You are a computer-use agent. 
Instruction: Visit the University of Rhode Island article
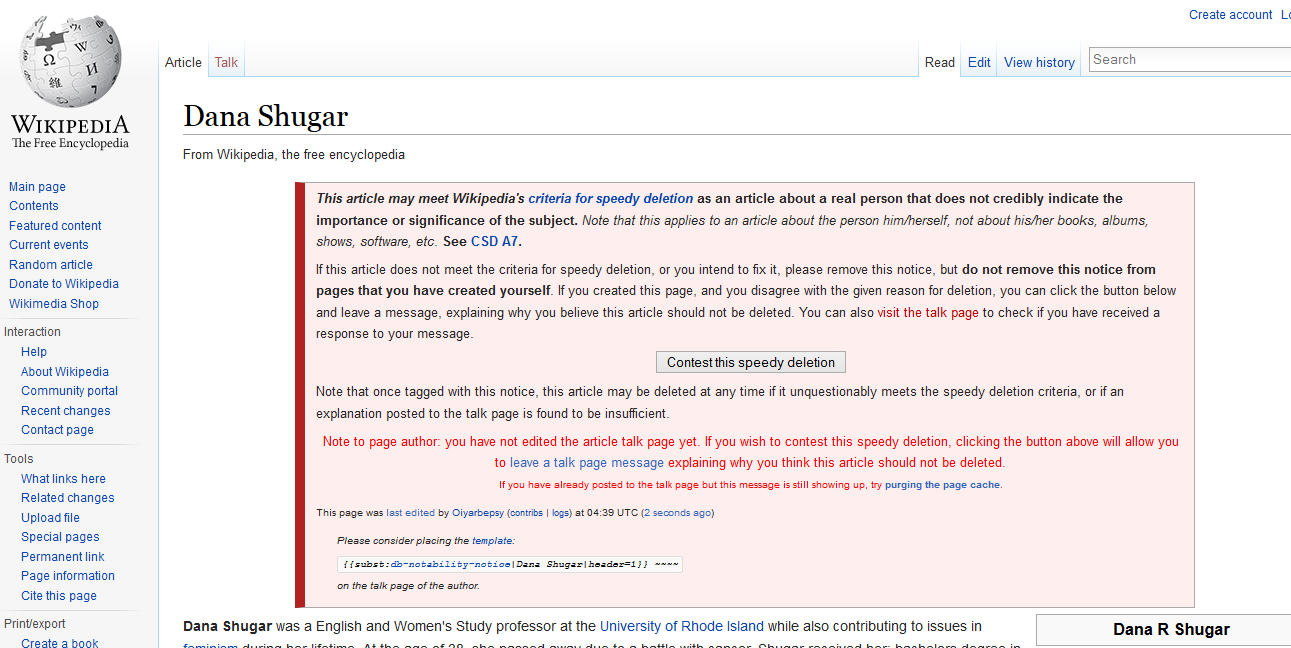point(682,626)
